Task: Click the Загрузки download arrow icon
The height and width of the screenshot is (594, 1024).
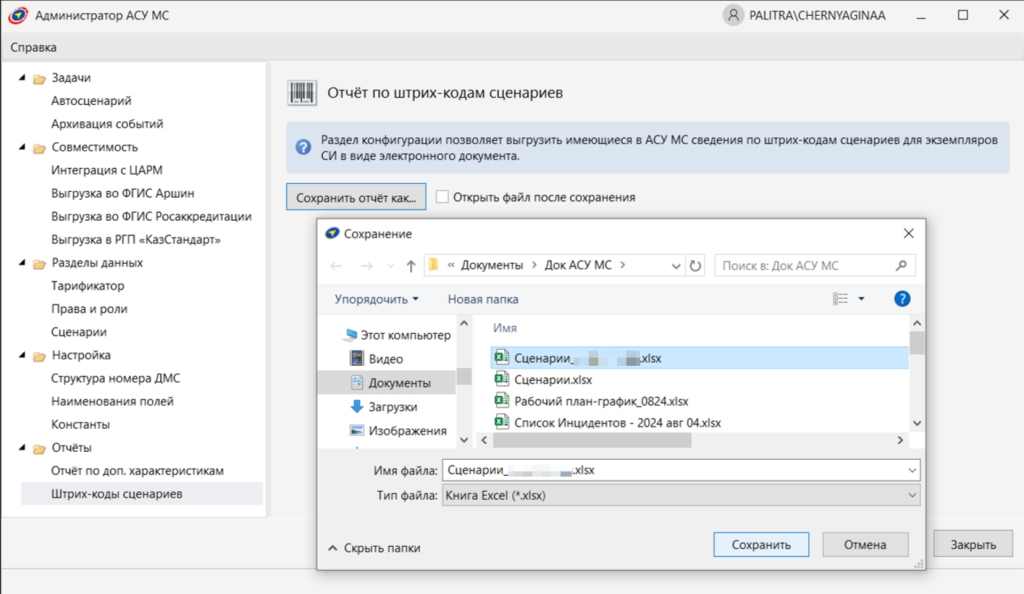Action: [x=357, y=406]
